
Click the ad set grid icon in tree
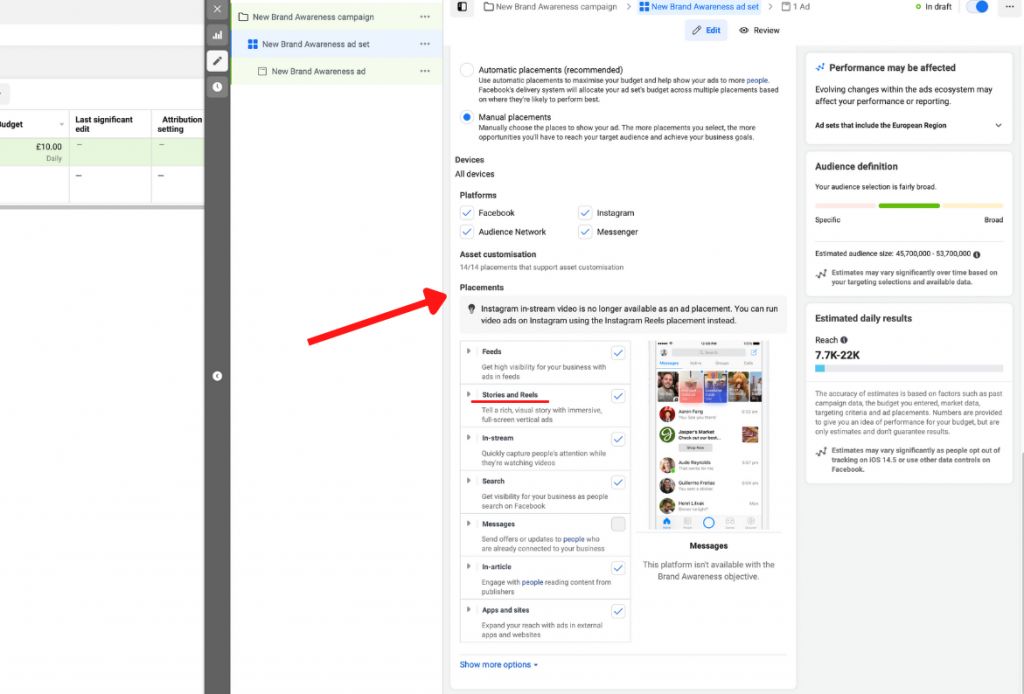(x=253, y=44)
